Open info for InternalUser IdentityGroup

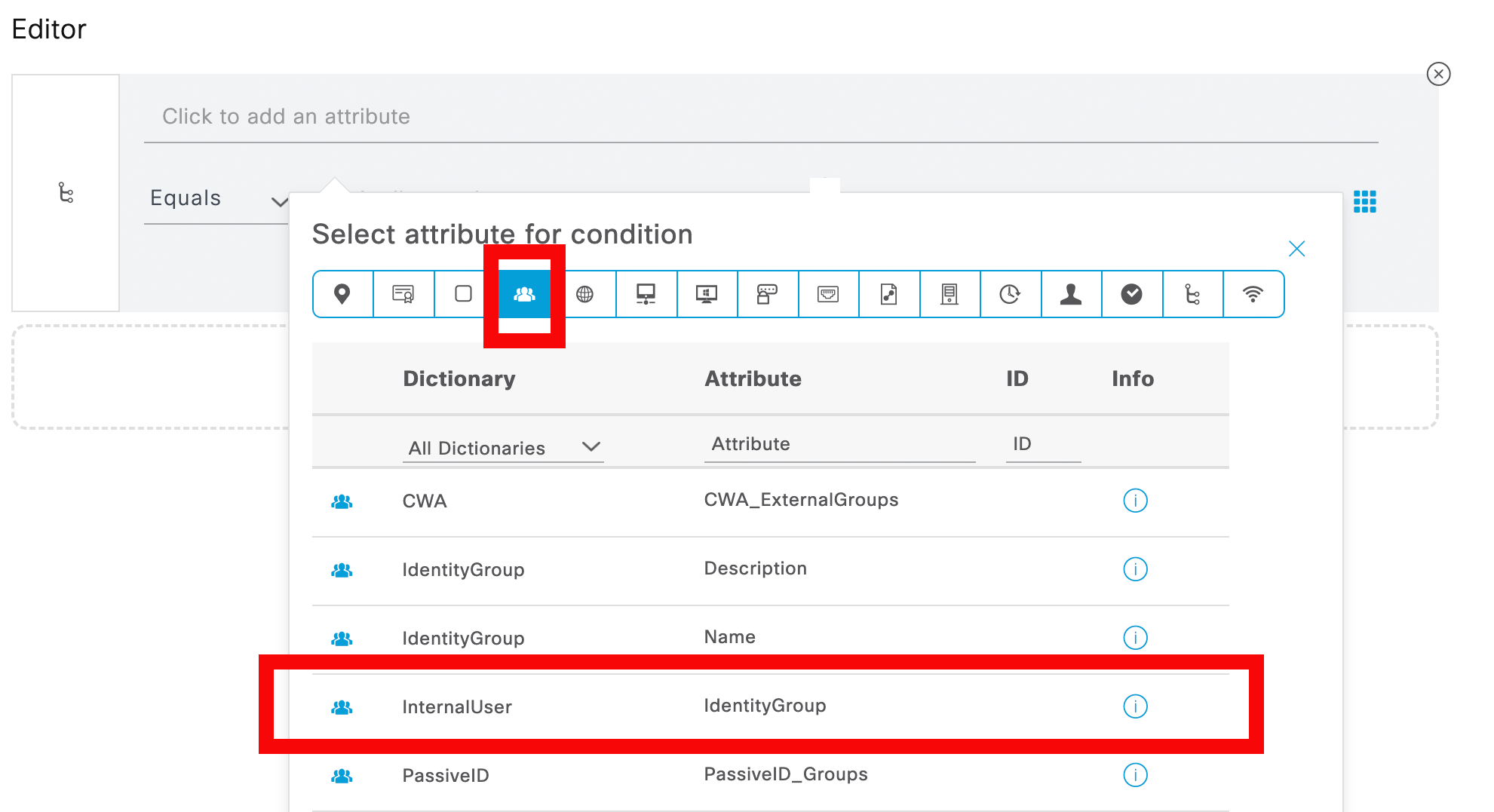[1135, 706]
